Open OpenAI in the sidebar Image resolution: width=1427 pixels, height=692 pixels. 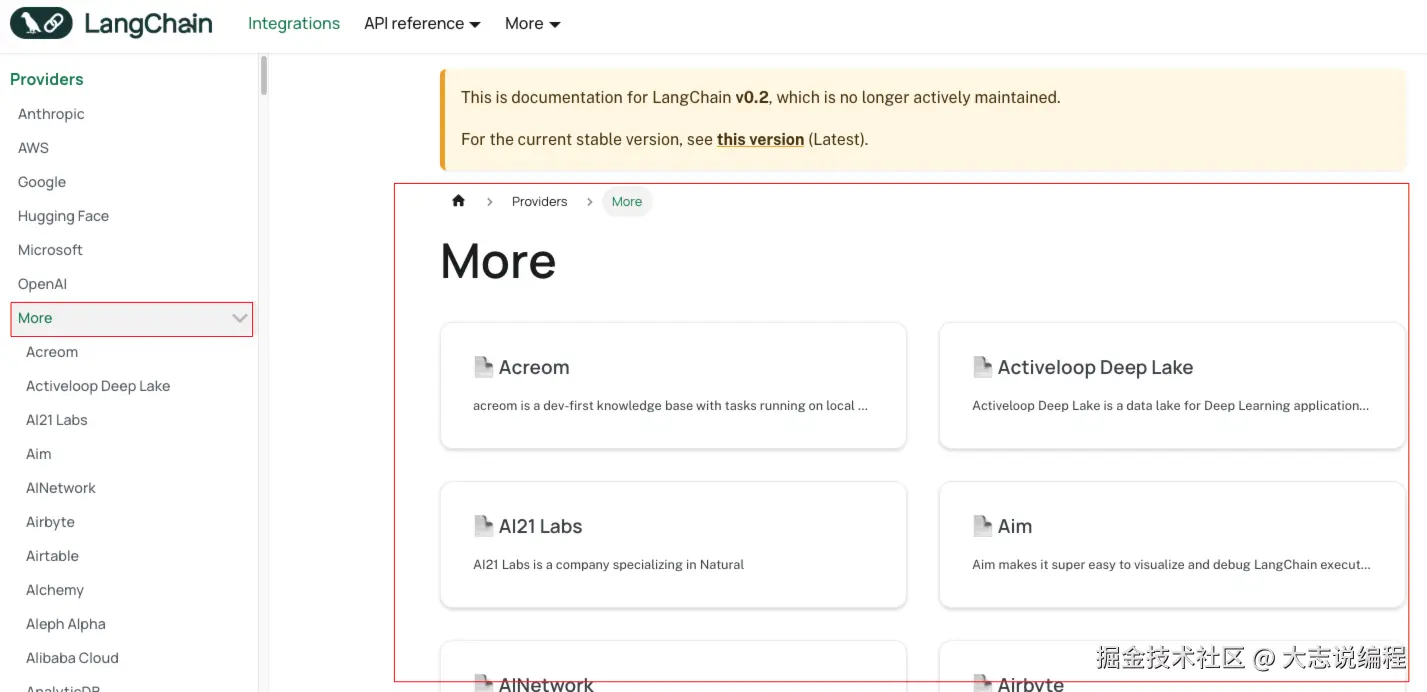(x=42, y=284)
